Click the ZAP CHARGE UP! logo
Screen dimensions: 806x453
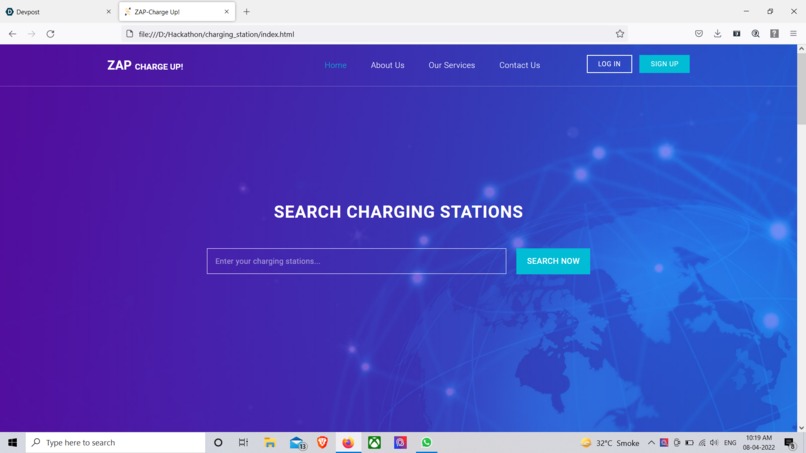click(x=145, y=65)
